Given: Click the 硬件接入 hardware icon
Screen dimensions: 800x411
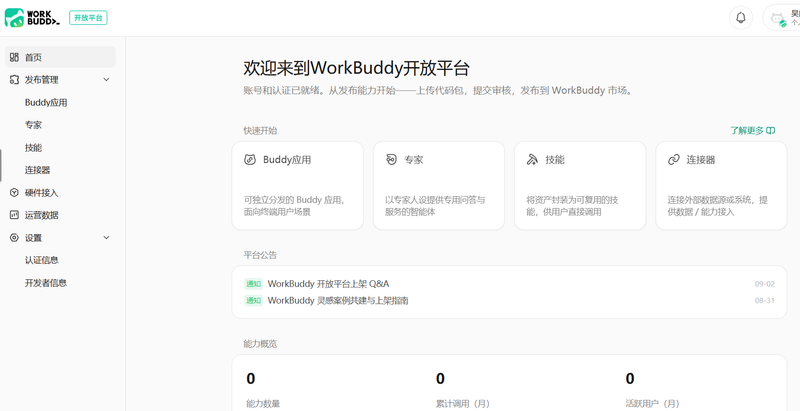Looking at the screenshot, I should [14, 193].
